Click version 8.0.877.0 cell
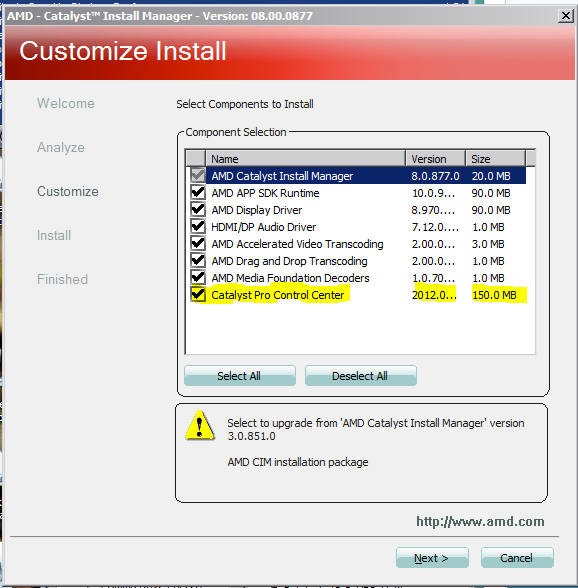578x588 pixels. [435, 176]
